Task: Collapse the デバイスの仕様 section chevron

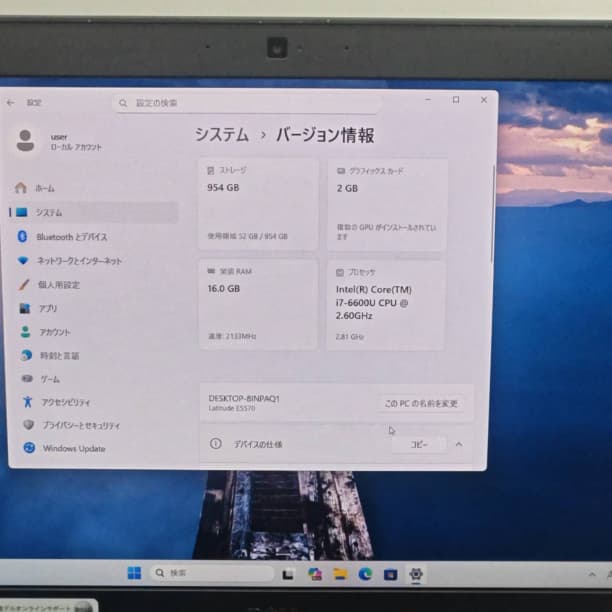Action: point(459,444)
